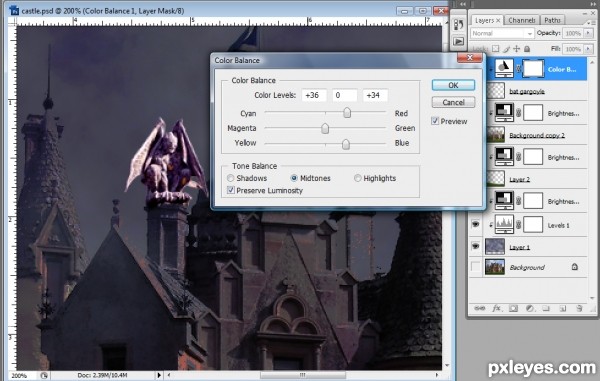Screen dimensions: 600x381
Task: Click Cyan-Red slider handle
Action: coord(347,112)
